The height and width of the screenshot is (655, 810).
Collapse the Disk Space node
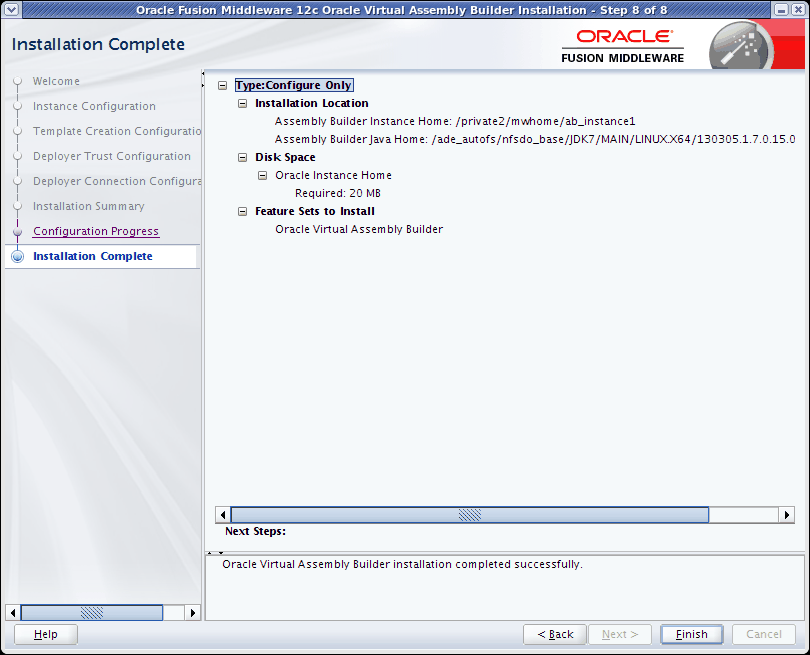point(242,158)
